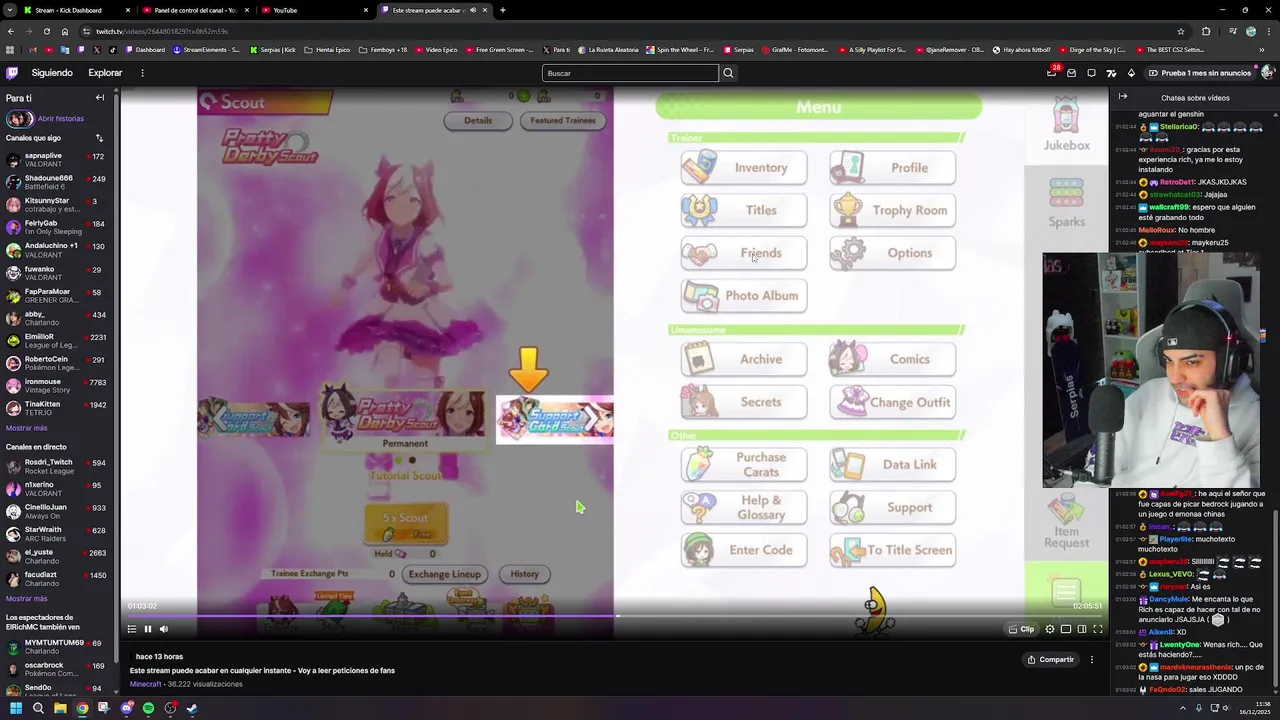Open the Hentai Epico bookmark folder
1280x720 pixels.
coord(328,50)
